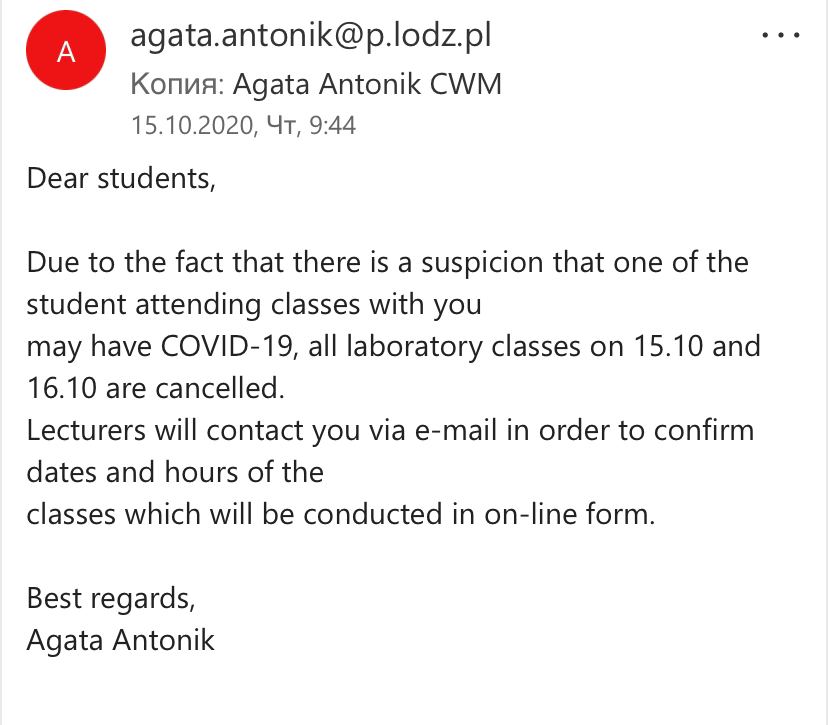Click the signature name Agata Antonik
Viewport: 828px width, 725px height.
coord(120,640)
